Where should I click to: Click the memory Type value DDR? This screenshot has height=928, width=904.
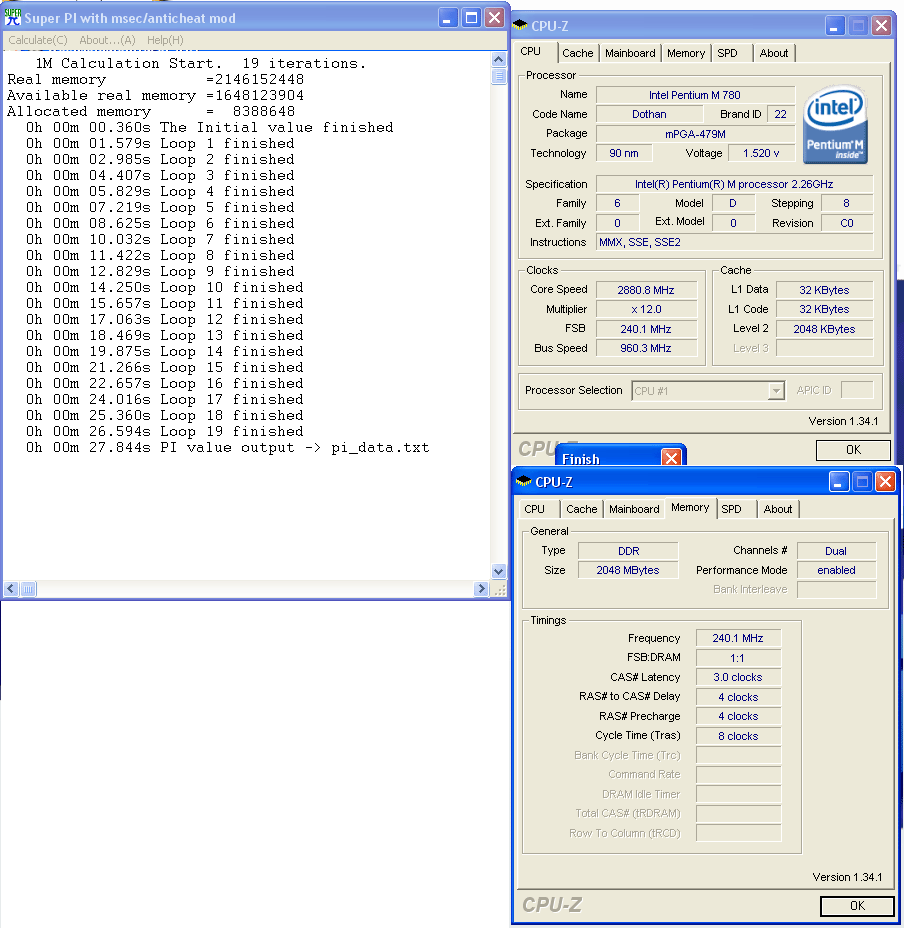point(628,551)
